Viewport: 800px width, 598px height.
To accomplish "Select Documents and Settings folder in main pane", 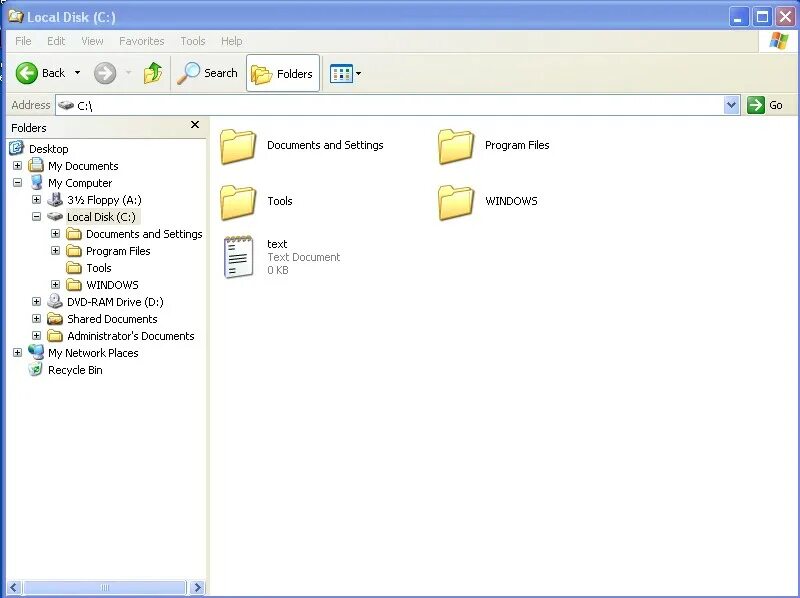I will pyautogui.click(x=238, y=146).
